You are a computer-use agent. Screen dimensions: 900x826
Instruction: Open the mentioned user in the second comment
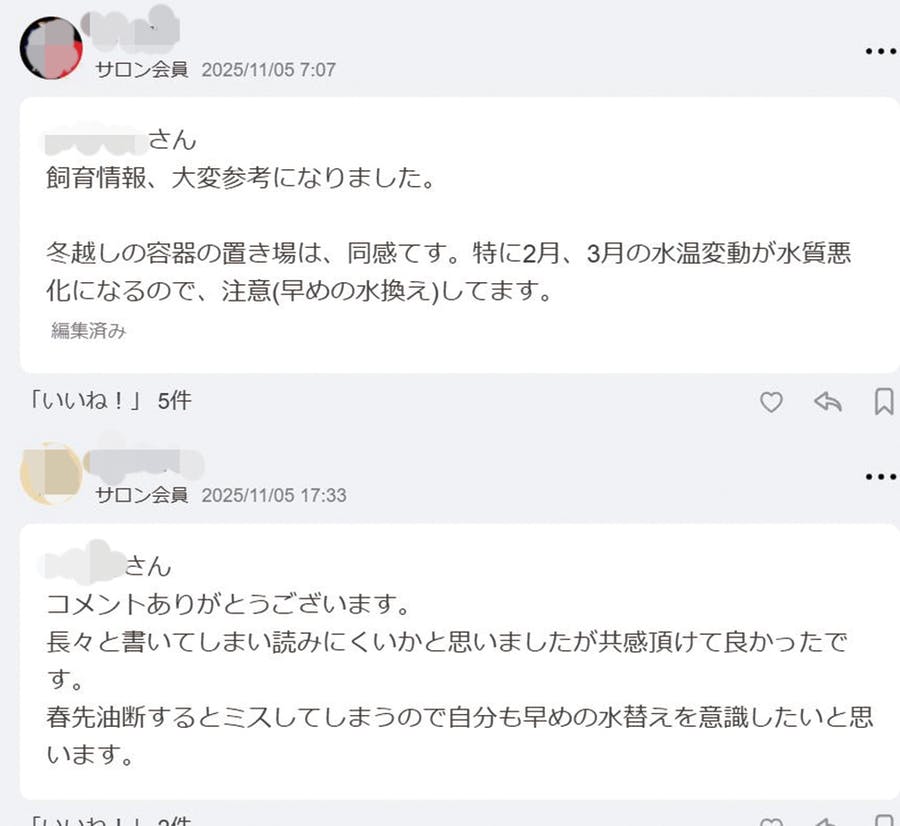pos(84,565)
